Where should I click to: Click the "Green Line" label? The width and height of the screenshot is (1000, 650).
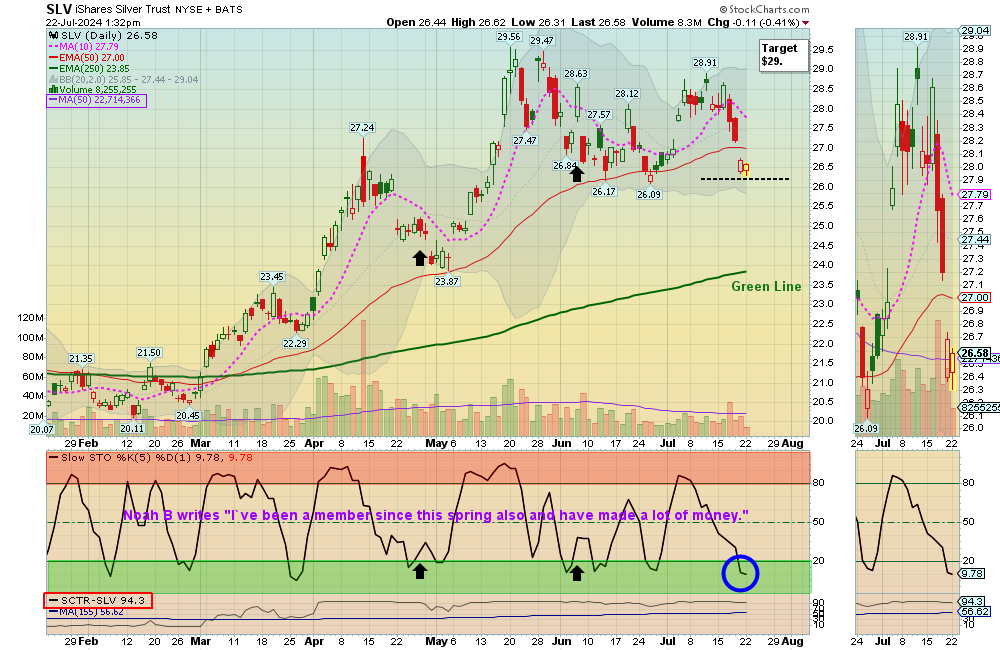click(766, 286)
